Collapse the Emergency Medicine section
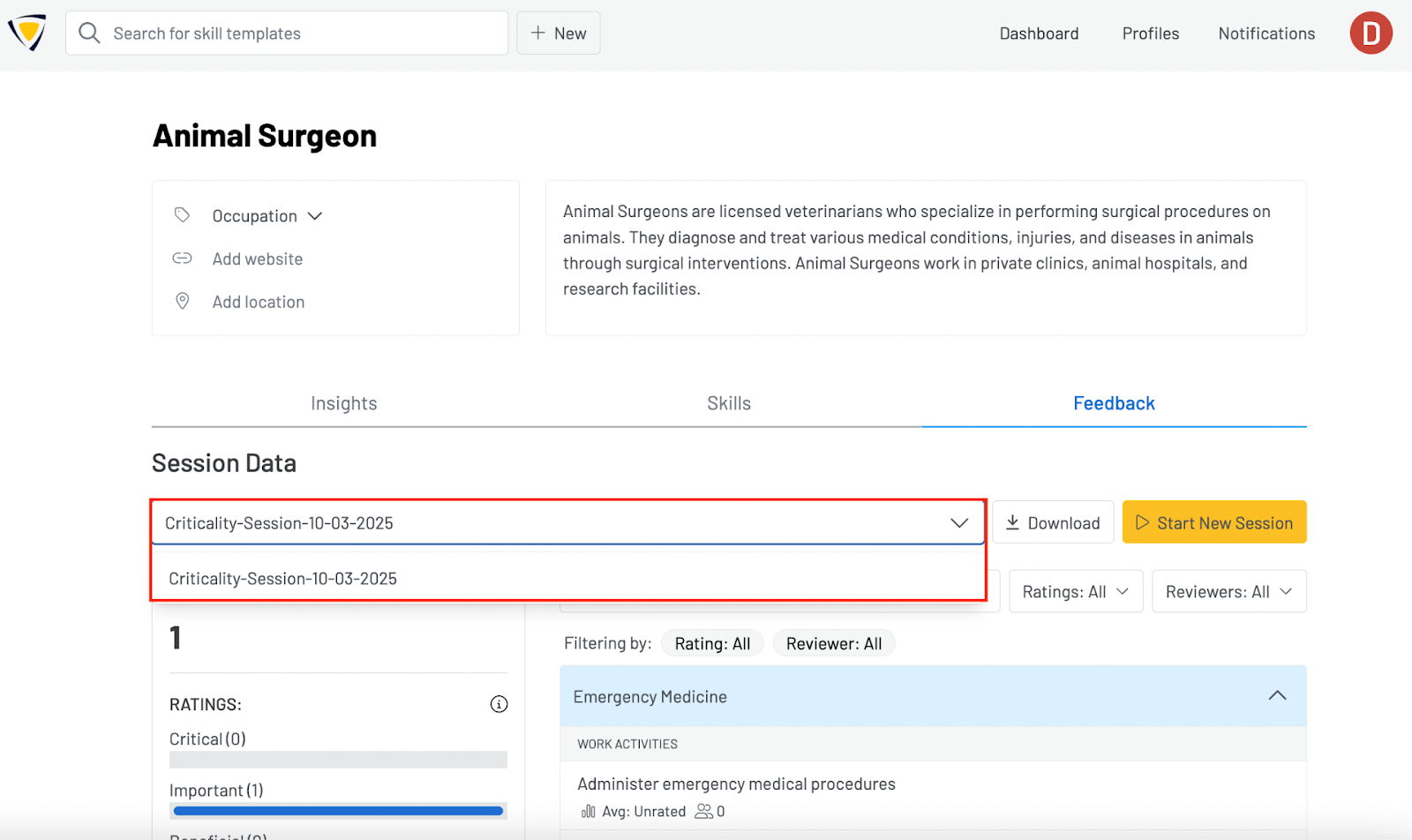The width and height of the screenshot is (1412, 840). (x=1277, y=695)
